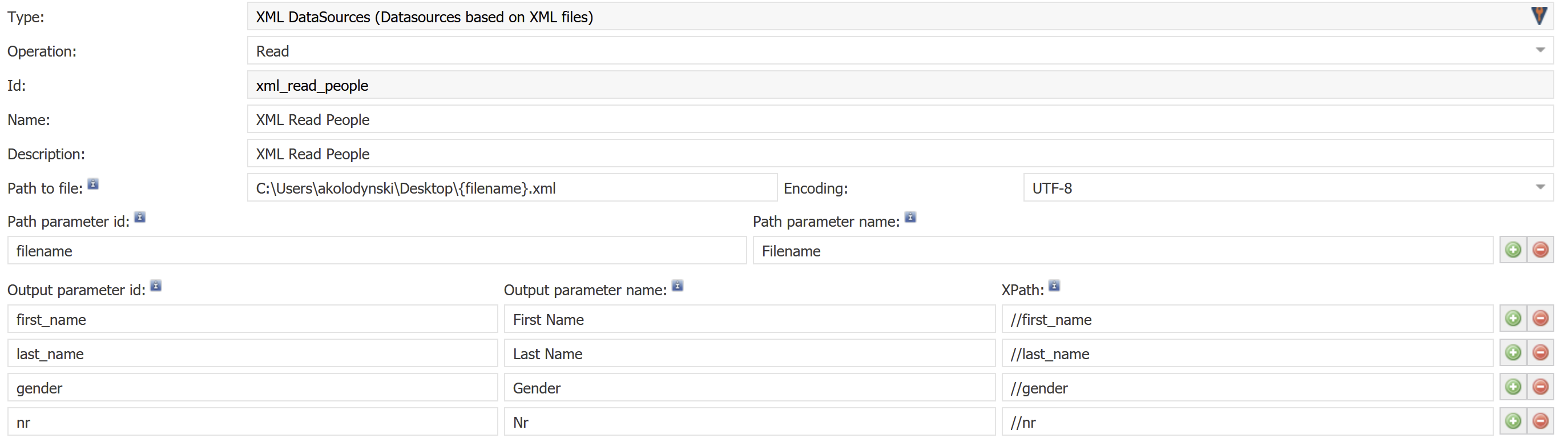Delete the last_name output parameter row
Viewport: 1568px width, 446px height.
(x=1540, y=353)
